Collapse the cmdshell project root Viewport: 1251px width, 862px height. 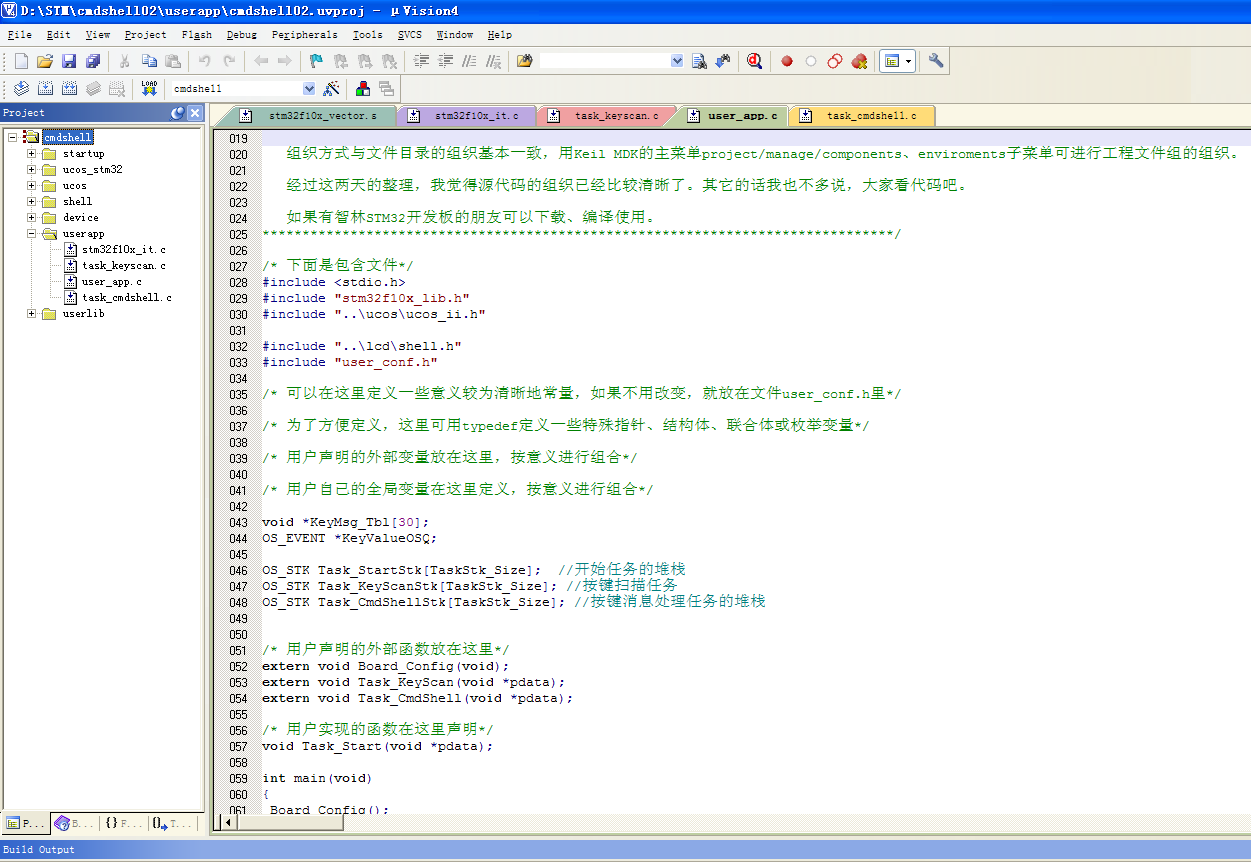(12, 137)
